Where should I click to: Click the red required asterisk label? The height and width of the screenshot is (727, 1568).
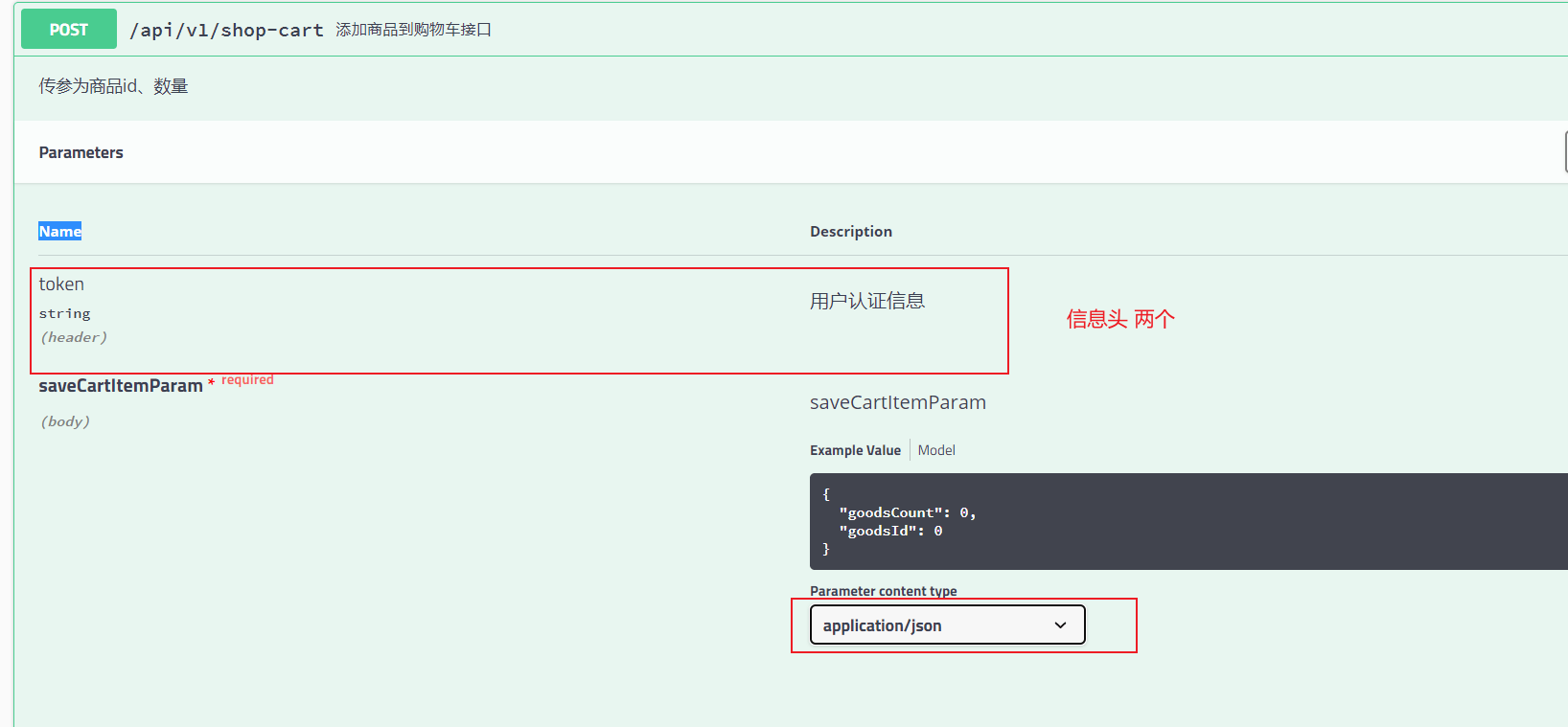tap(241, 380)
